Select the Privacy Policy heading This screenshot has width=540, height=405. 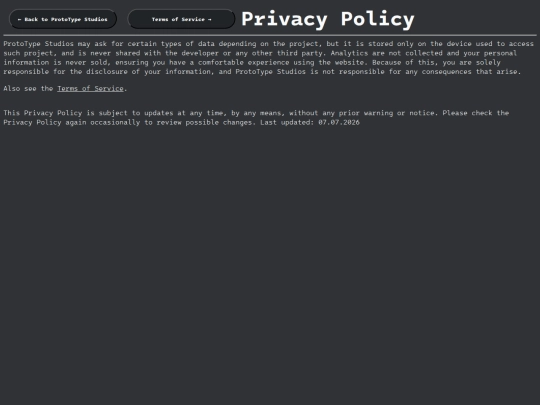tap(328, 19)
